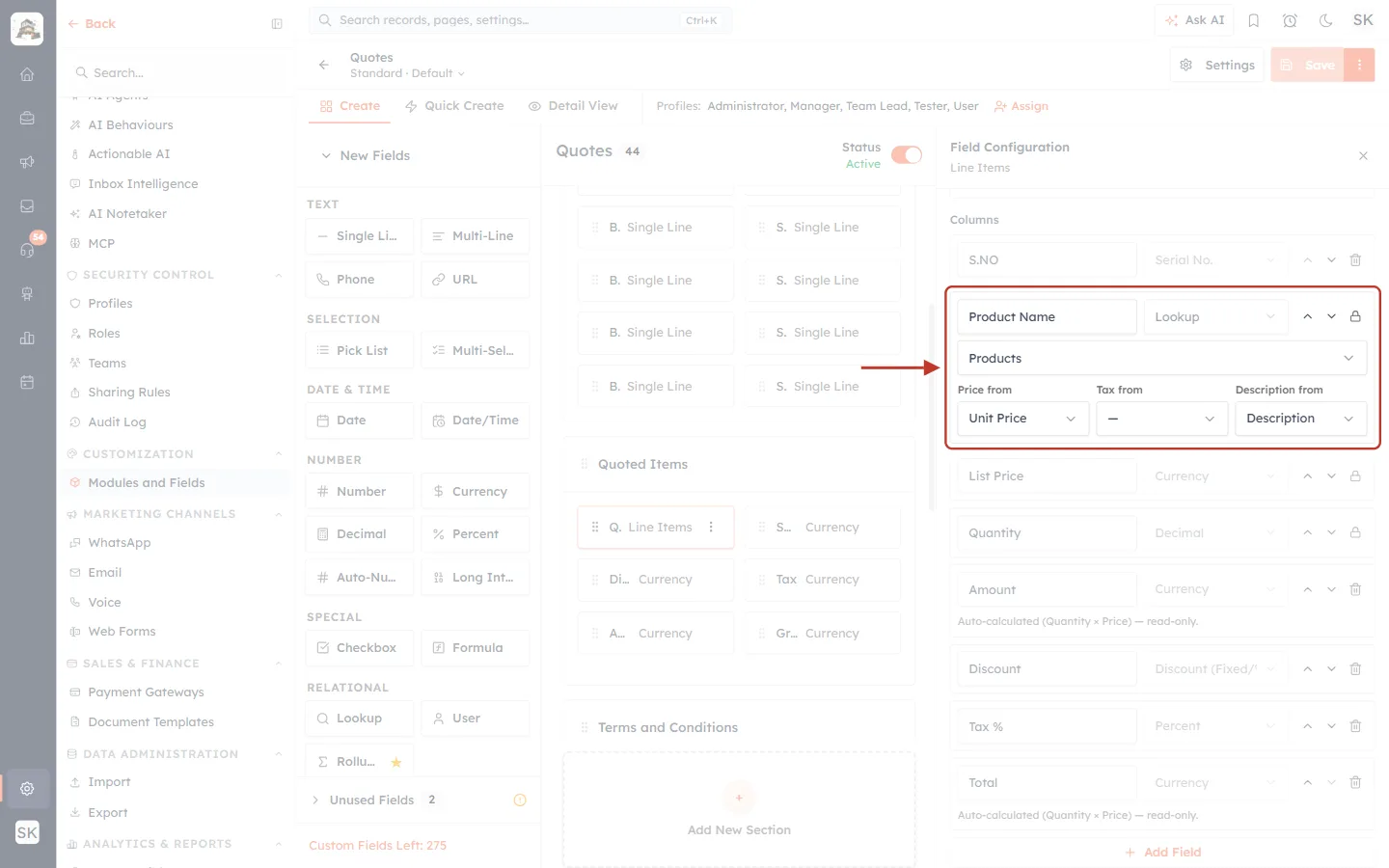Open the Save more options menu

pyautogui.click(x=1359, y=65)
